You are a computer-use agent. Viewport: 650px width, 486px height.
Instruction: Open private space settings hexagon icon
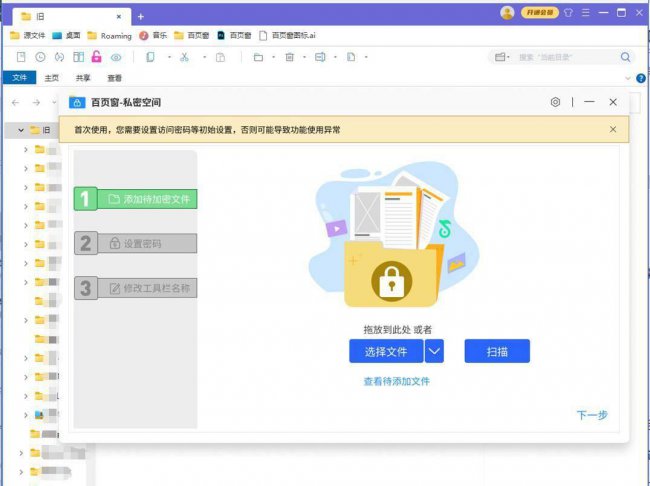(x=555, y=102)
